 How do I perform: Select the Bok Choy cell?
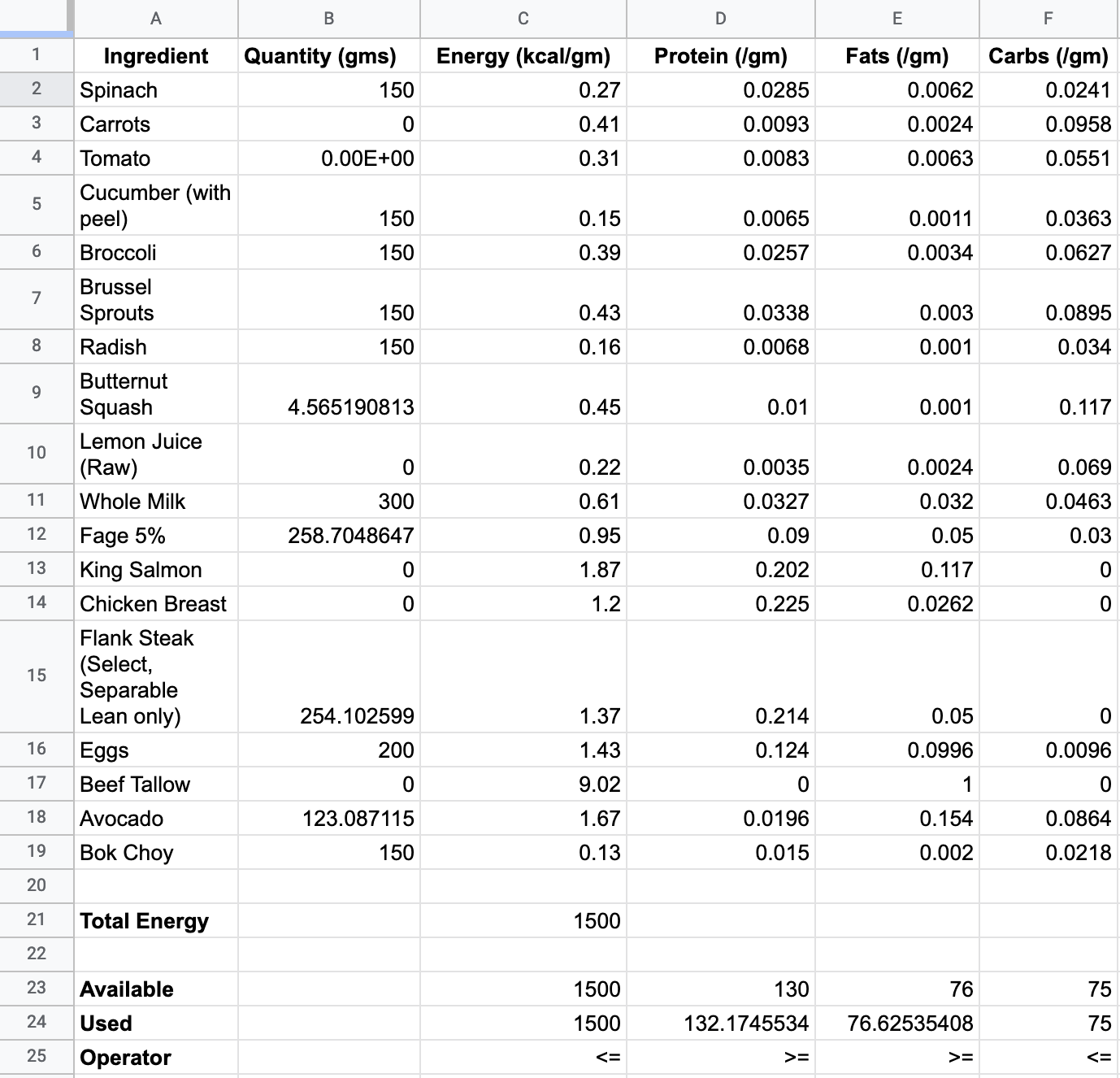pyautogui.click(x=156, y=852)
